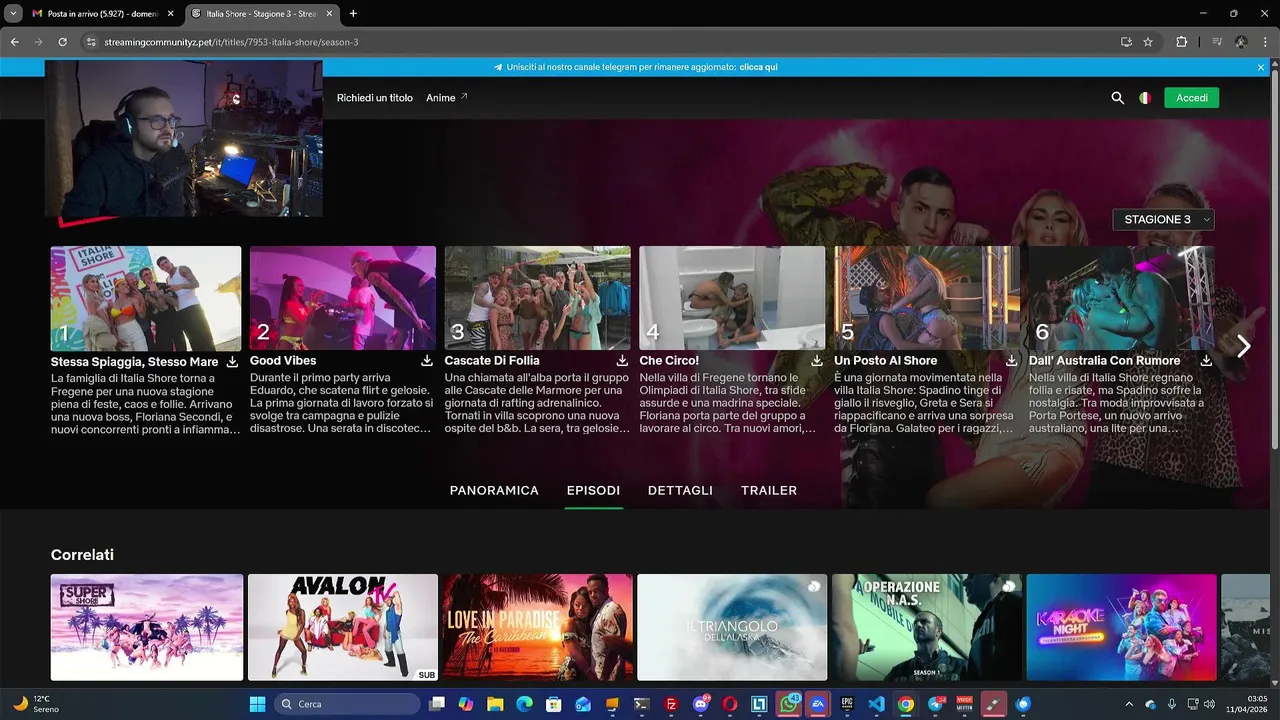The width and height of the screenshot is (1280, 720).
Task: Play episode 5 Un Posto Al Shore thumbnail
Action: click(x=927, y=298)
